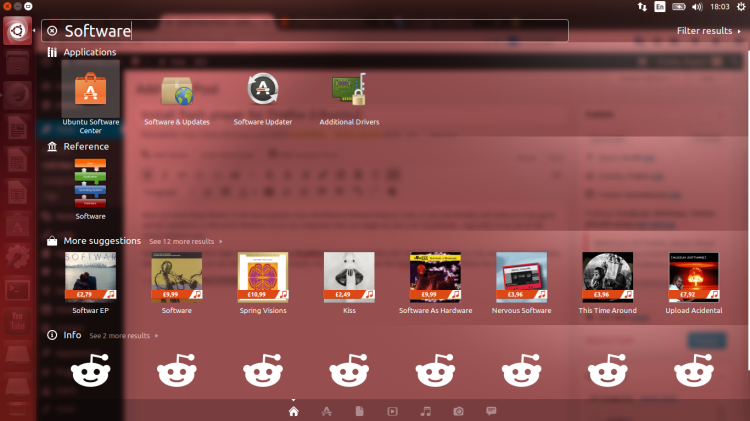Image resolution: width=750 pixels, height=421 pixels.
Task: Launch Additional Drivers
Action: [x=349, y=99]
